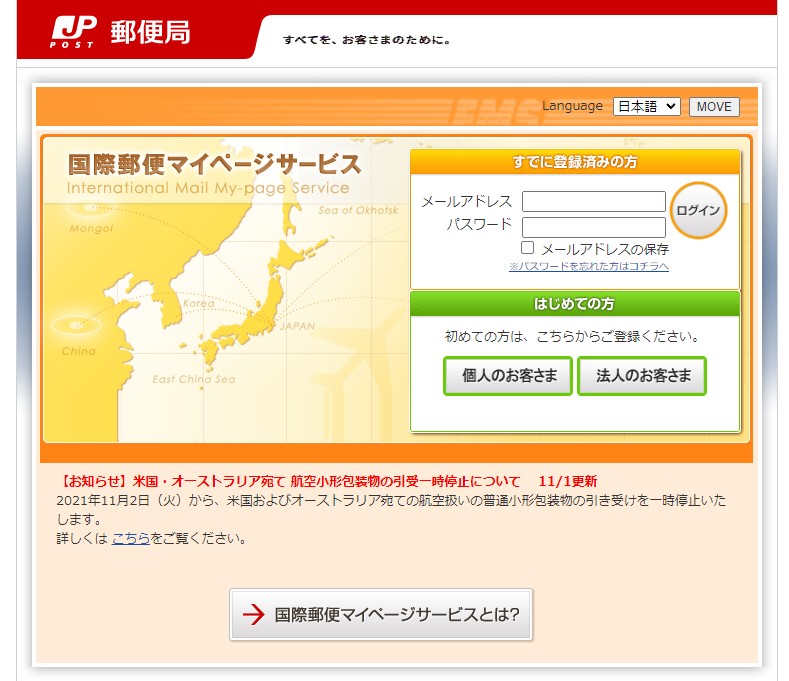
Task: Focus the パスワード input field
Action: (x=593, y=227)
